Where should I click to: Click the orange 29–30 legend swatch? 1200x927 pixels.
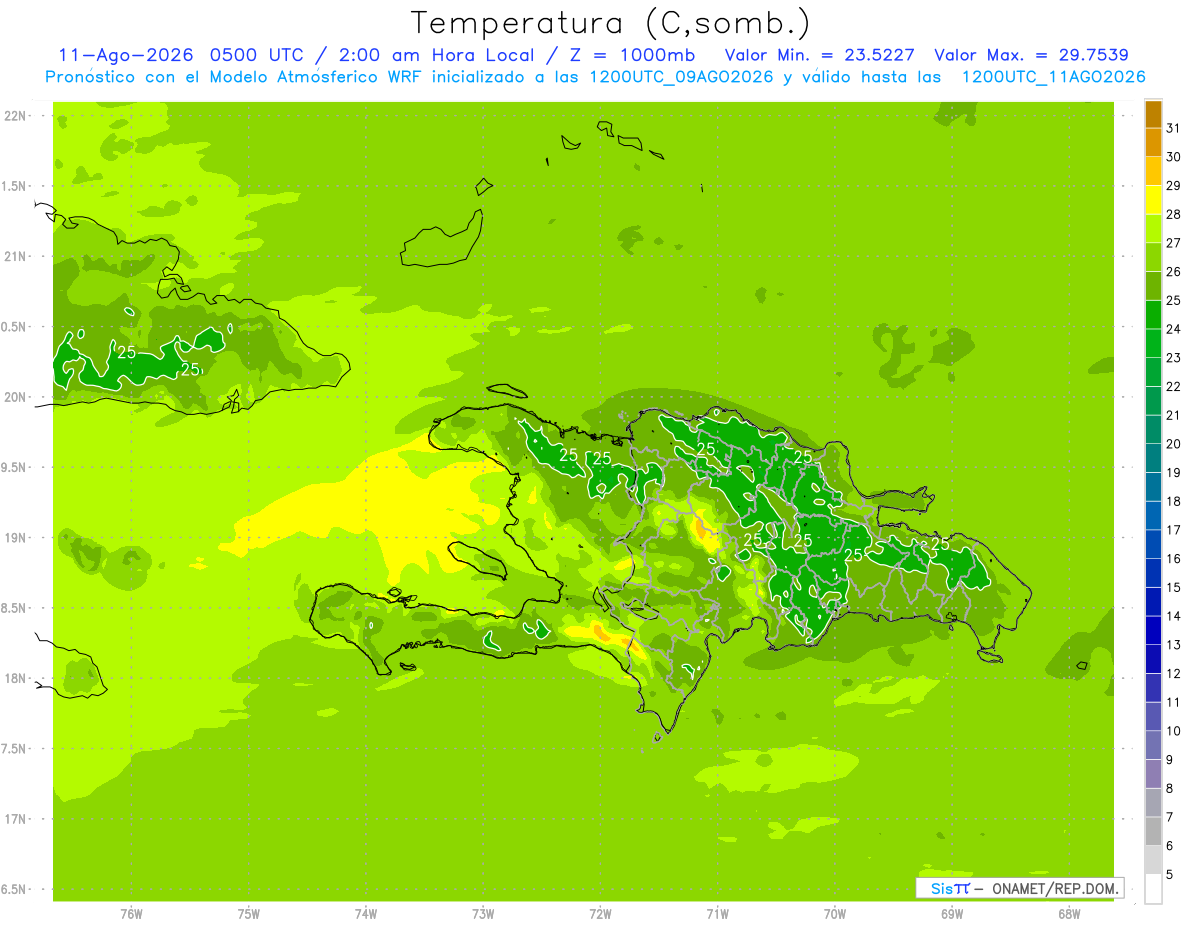pyautogui.click(x=1153, y=142)
